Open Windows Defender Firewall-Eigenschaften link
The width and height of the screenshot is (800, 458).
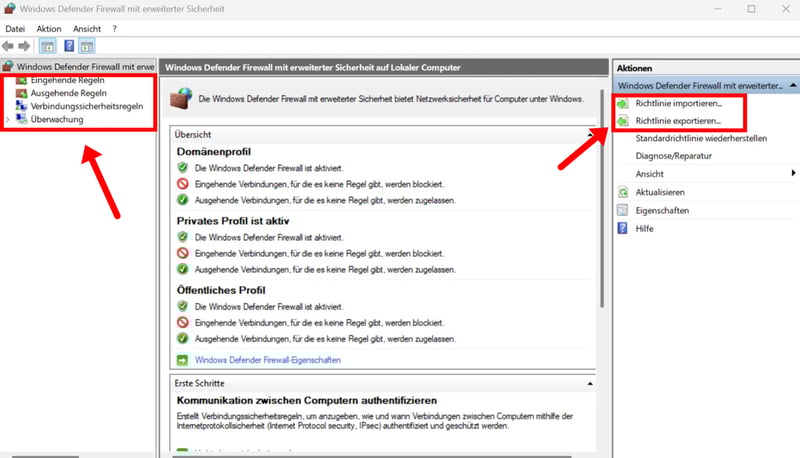pos(267,360)
